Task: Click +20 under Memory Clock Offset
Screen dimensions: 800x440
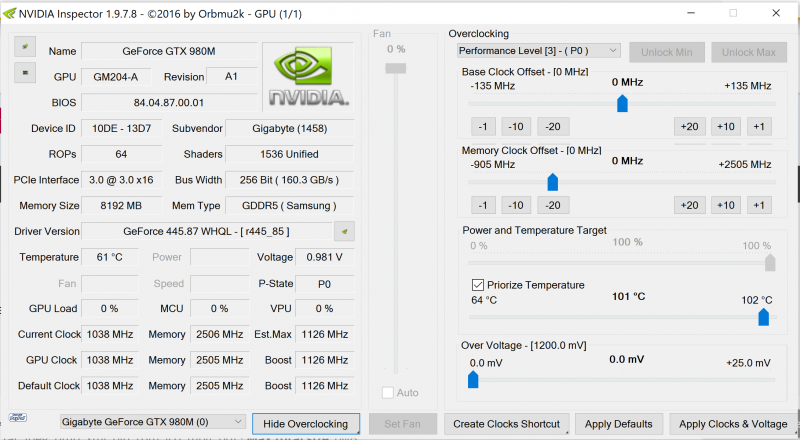Action: [689, 205]
